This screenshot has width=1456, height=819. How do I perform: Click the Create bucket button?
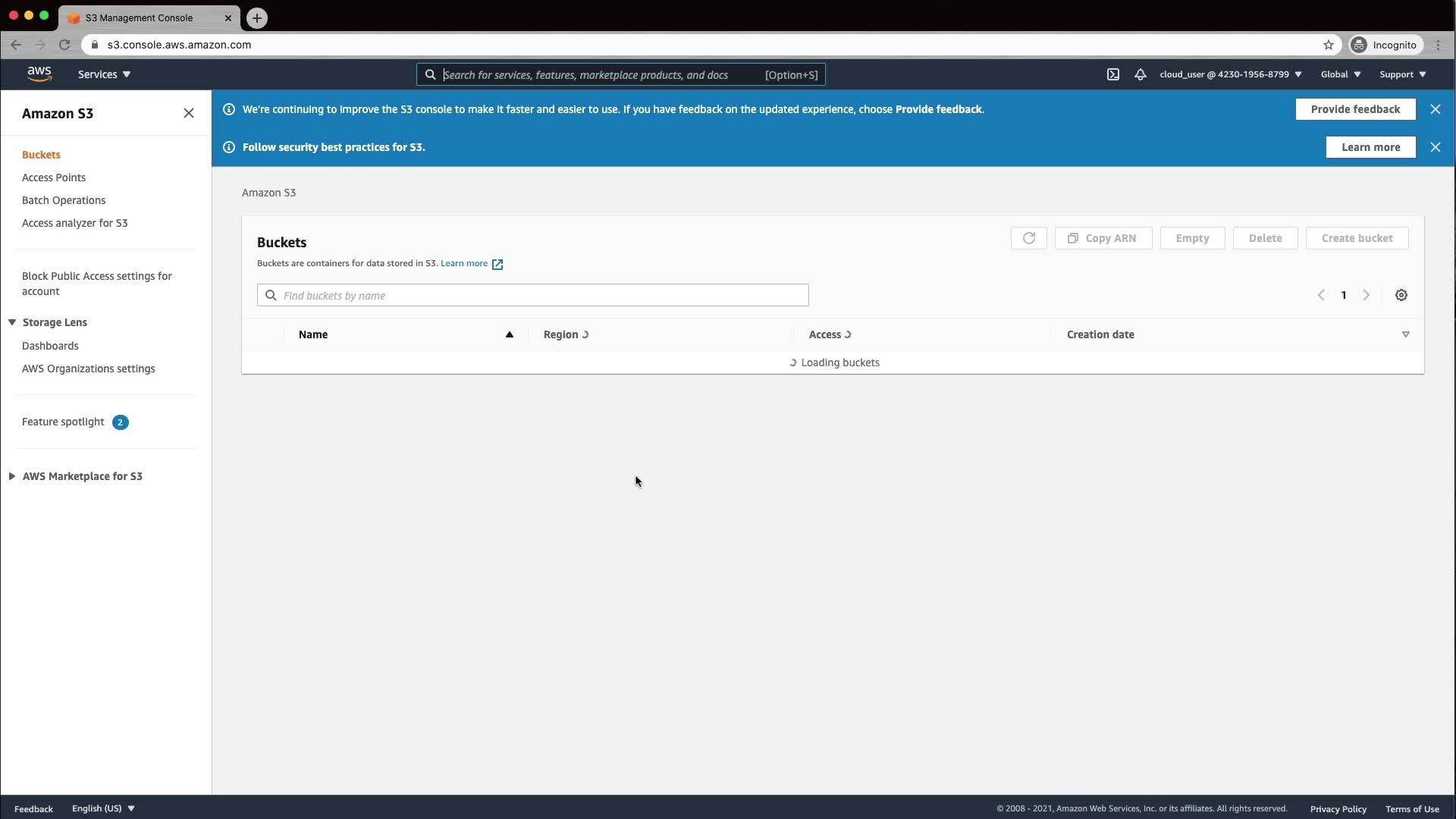click(x=1356, y=238)
